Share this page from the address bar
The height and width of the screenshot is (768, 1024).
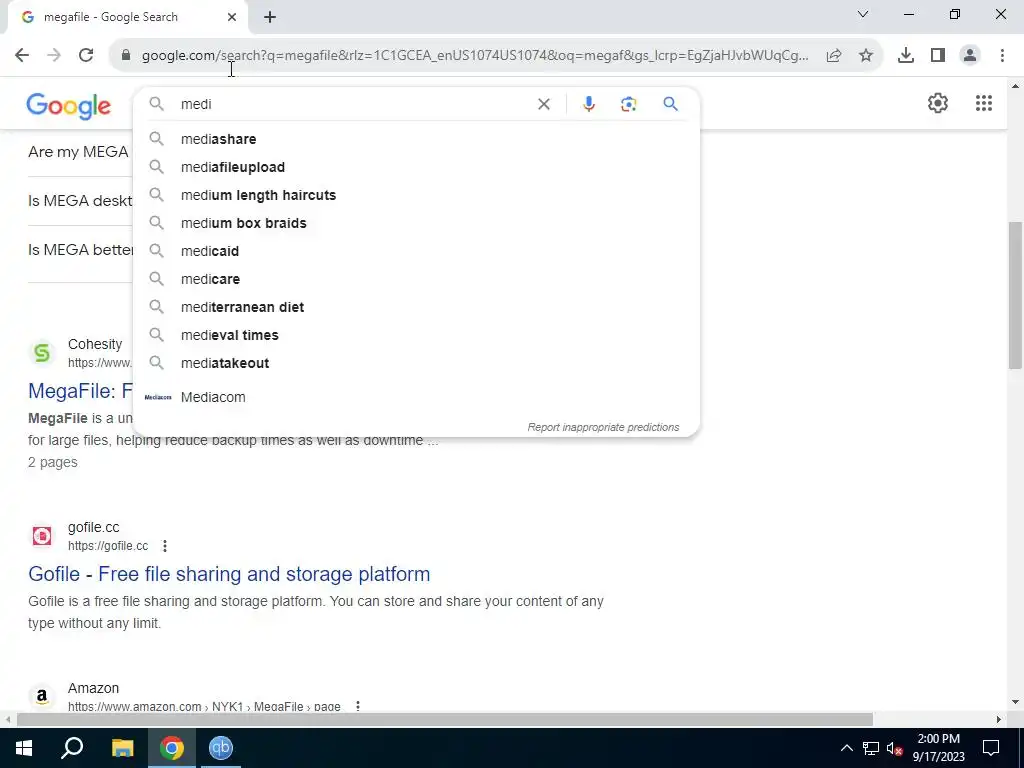click(834, 56)
